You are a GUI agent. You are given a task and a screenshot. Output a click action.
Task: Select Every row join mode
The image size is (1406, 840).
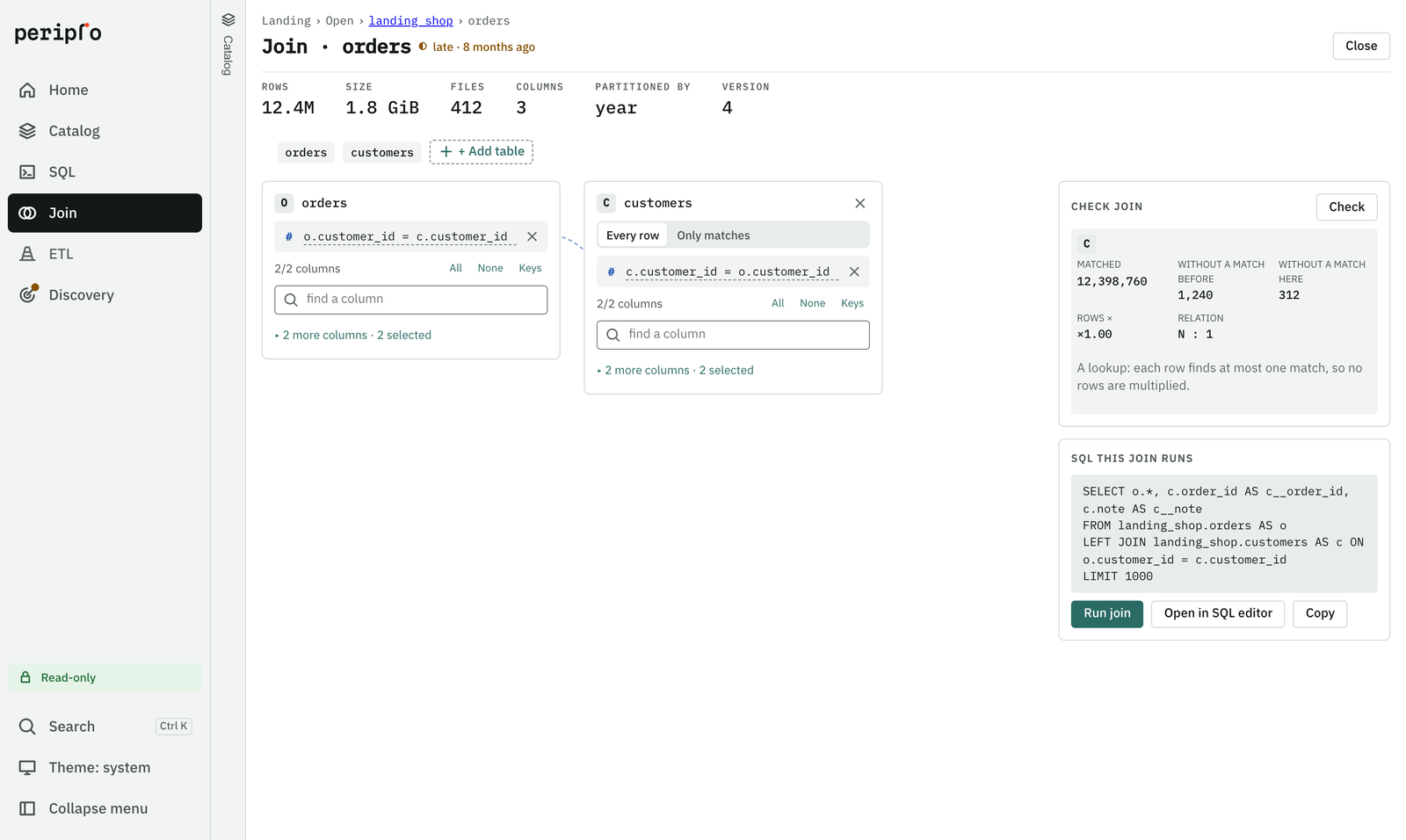pyautogui.click(x=633, y=235)
